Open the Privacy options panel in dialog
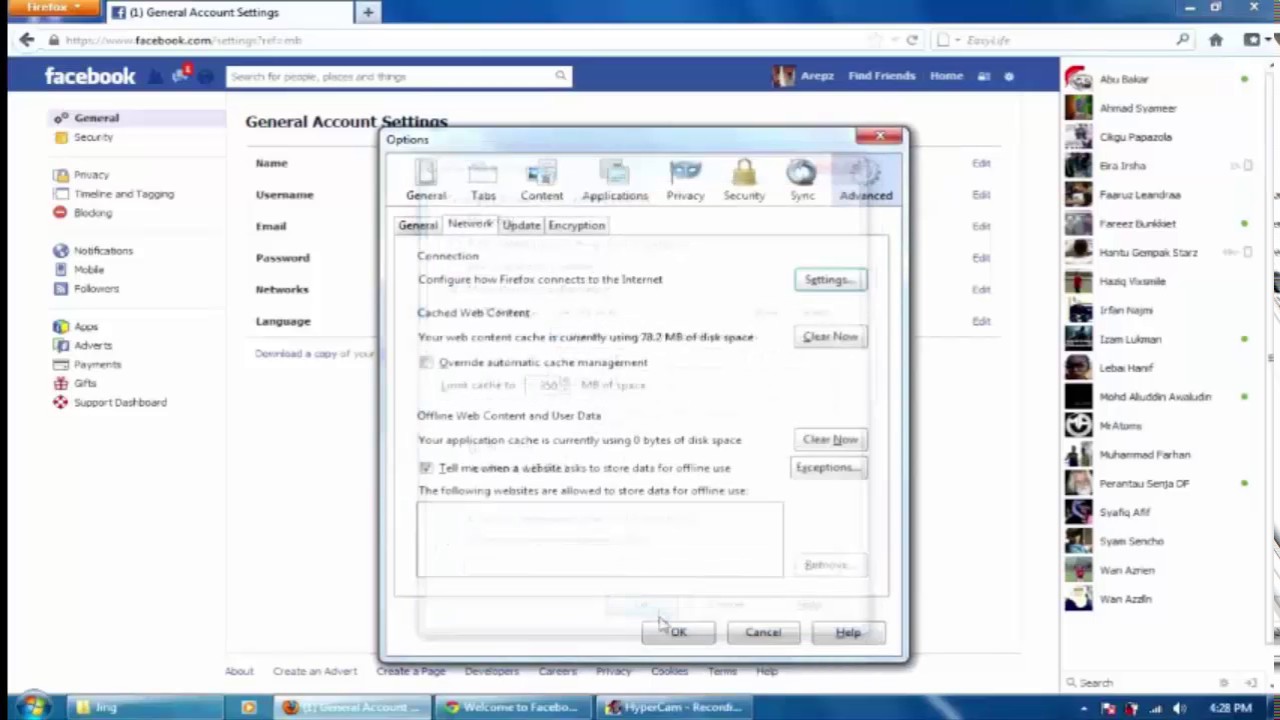The image size is (1280, 720). pos(685,181)
